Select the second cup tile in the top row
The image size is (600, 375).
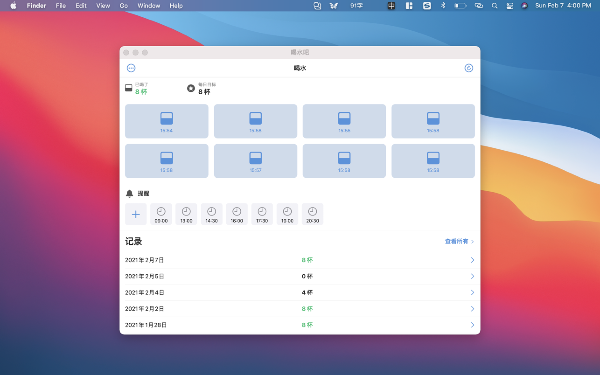(255, 121)
